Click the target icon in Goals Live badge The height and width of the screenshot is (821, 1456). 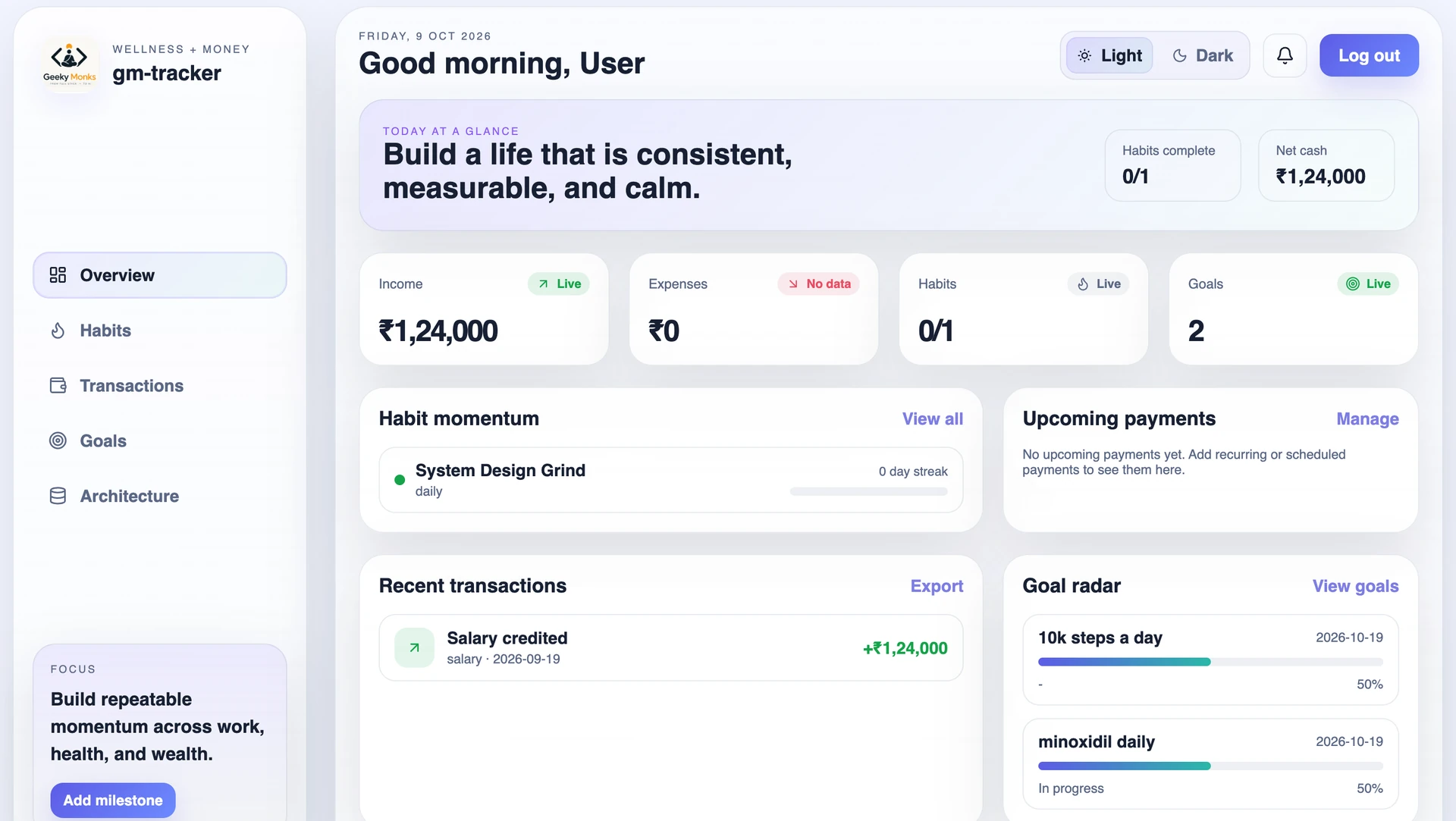pos(1353,284)
